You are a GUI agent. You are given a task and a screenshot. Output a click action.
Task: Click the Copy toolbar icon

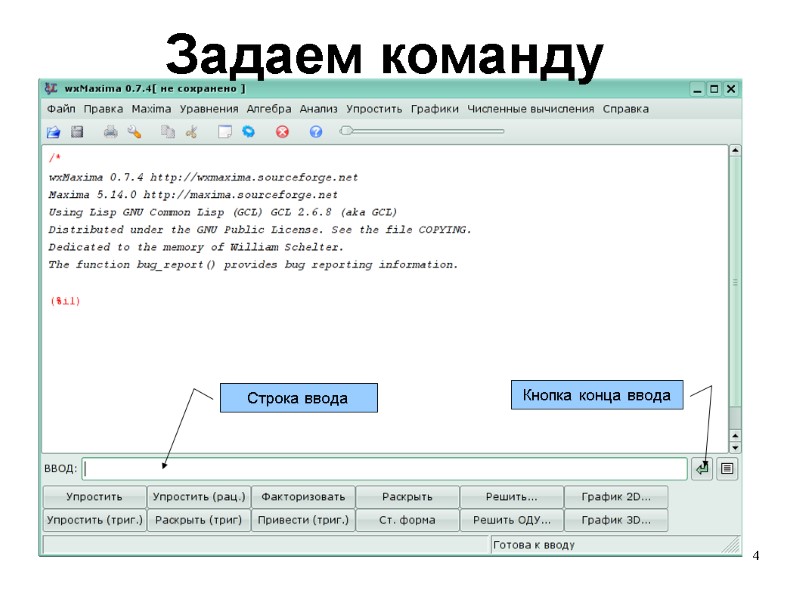(168, 132)
